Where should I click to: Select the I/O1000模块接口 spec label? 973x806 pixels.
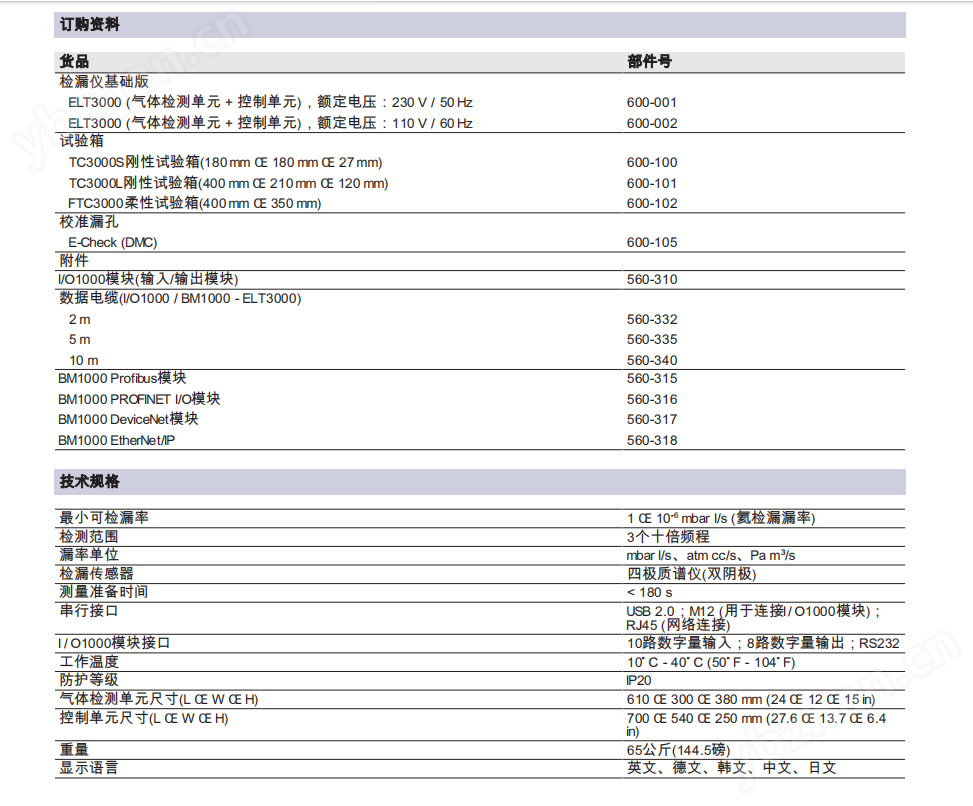114,643
